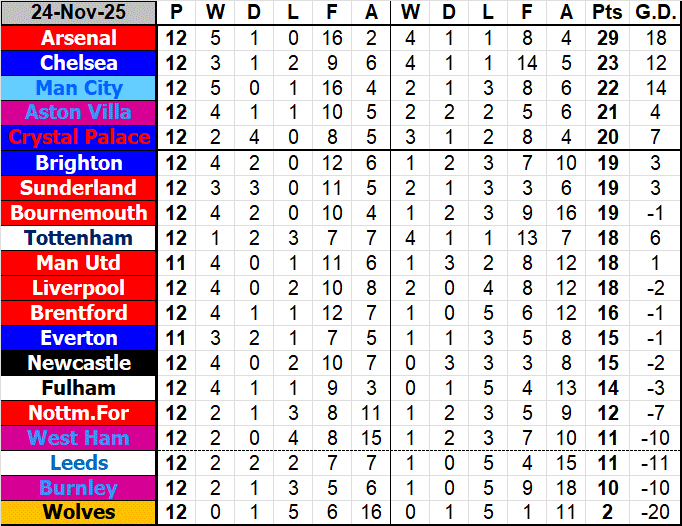Select the Brighton team cell
Viewport: 682px width, 526px height.
click(x=79, y=163)
